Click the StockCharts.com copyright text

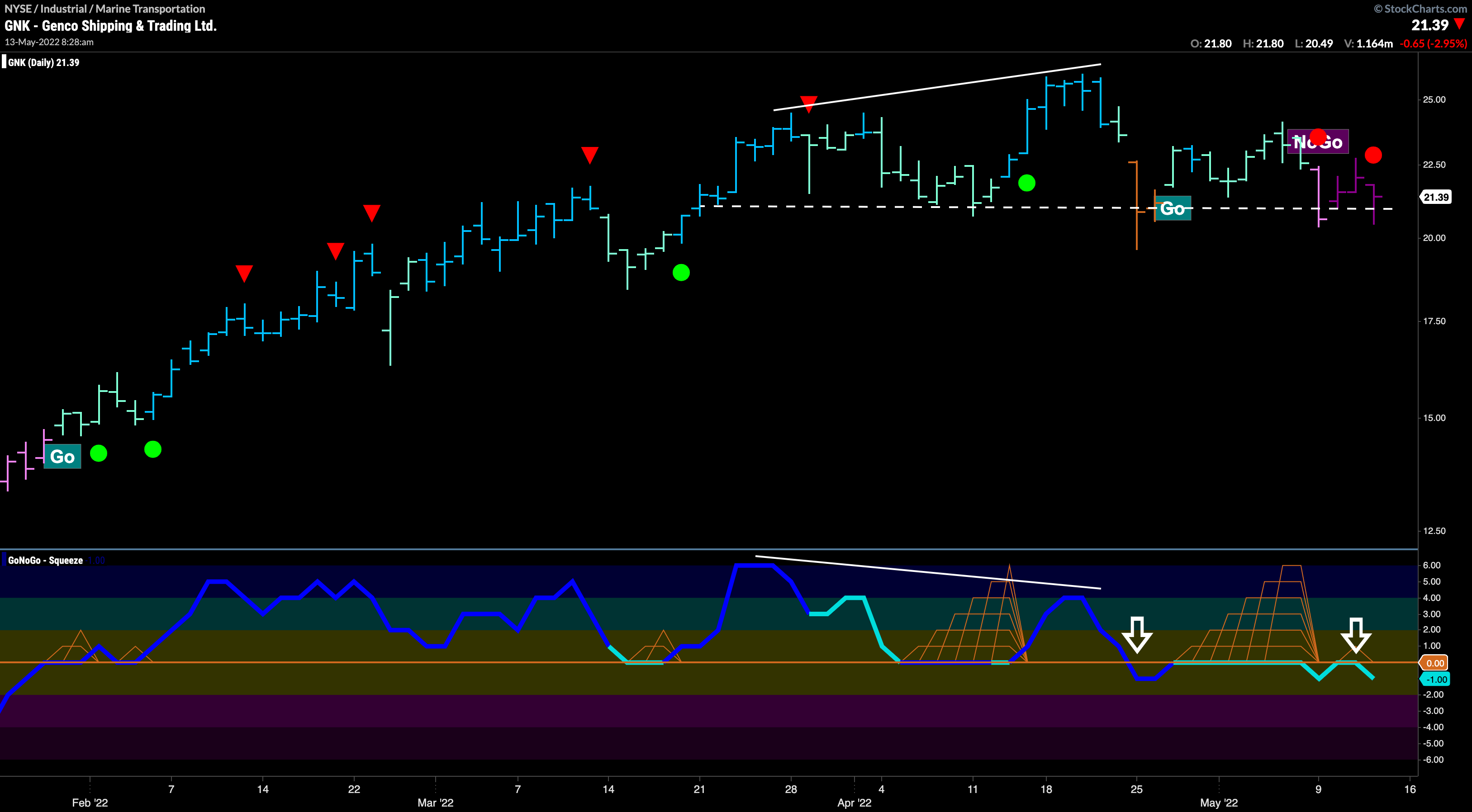pos(1421,9)
